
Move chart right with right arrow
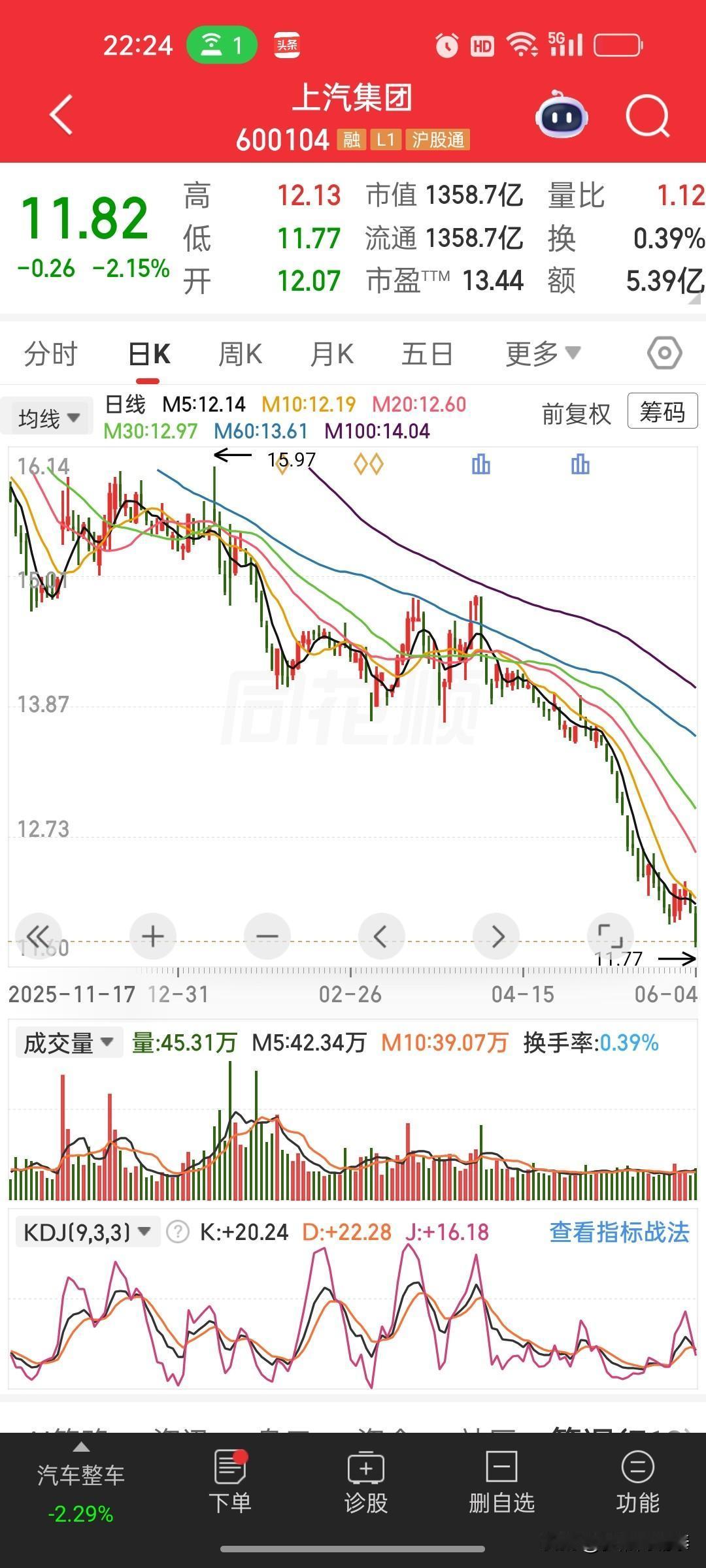[497, 936]
